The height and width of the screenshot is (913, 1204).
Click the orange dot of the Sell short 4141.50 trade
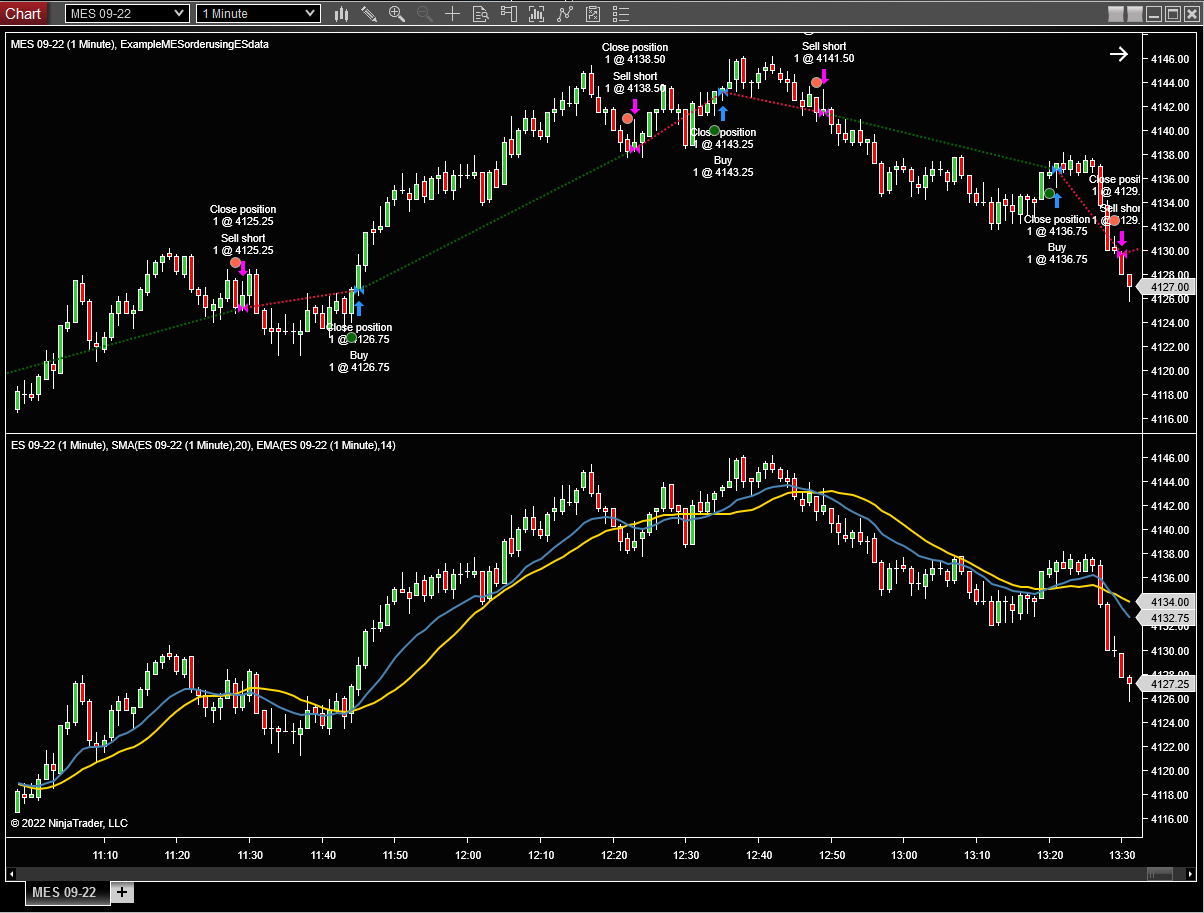click(x=816, y=82)
